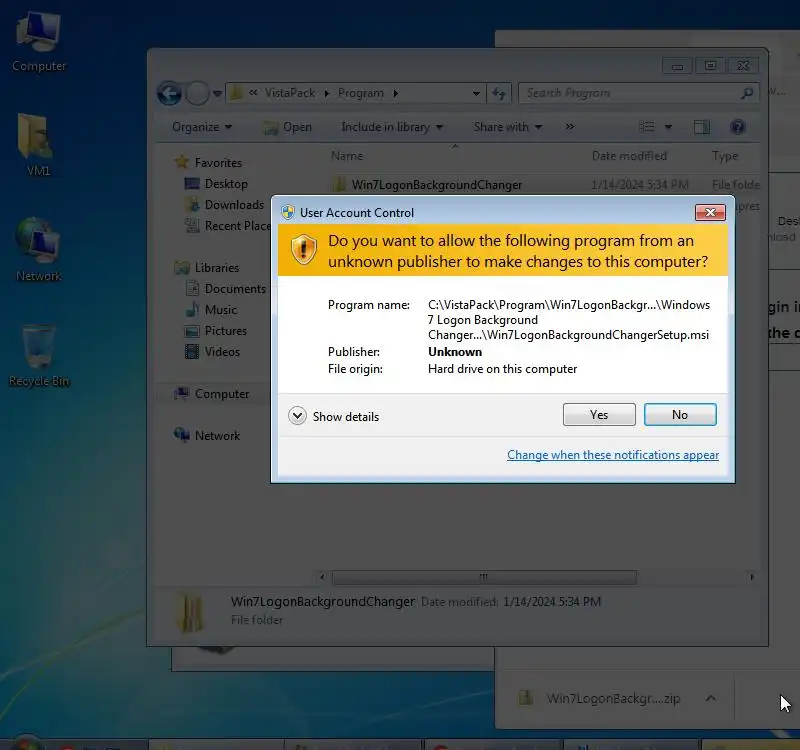Click the small shield icon in UAC title
This screenshot has height=750, width=800.
pyautogui.click(x=288, y=212)
